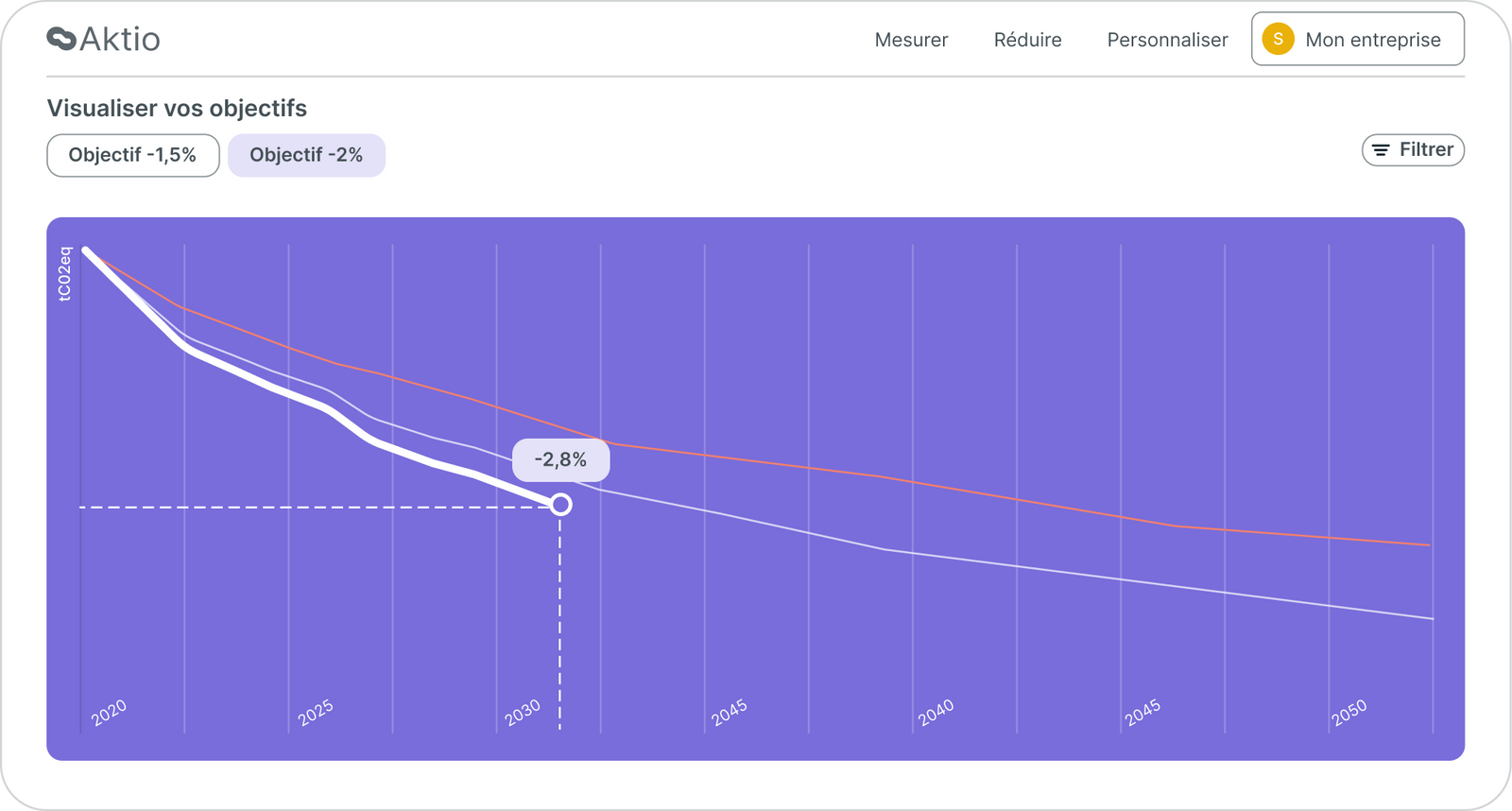Open the Filtrer funnel icon
The height and width of the screenshot is (811, 1512).
tap(1381, 149)
